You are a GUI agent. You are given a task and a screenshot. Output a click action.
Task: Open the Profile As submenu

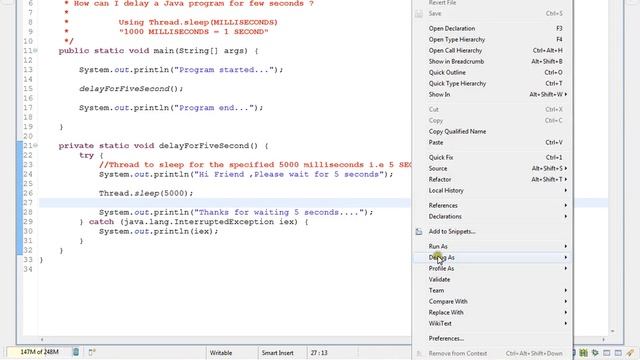pyautogui.click(x=493, y=268)
